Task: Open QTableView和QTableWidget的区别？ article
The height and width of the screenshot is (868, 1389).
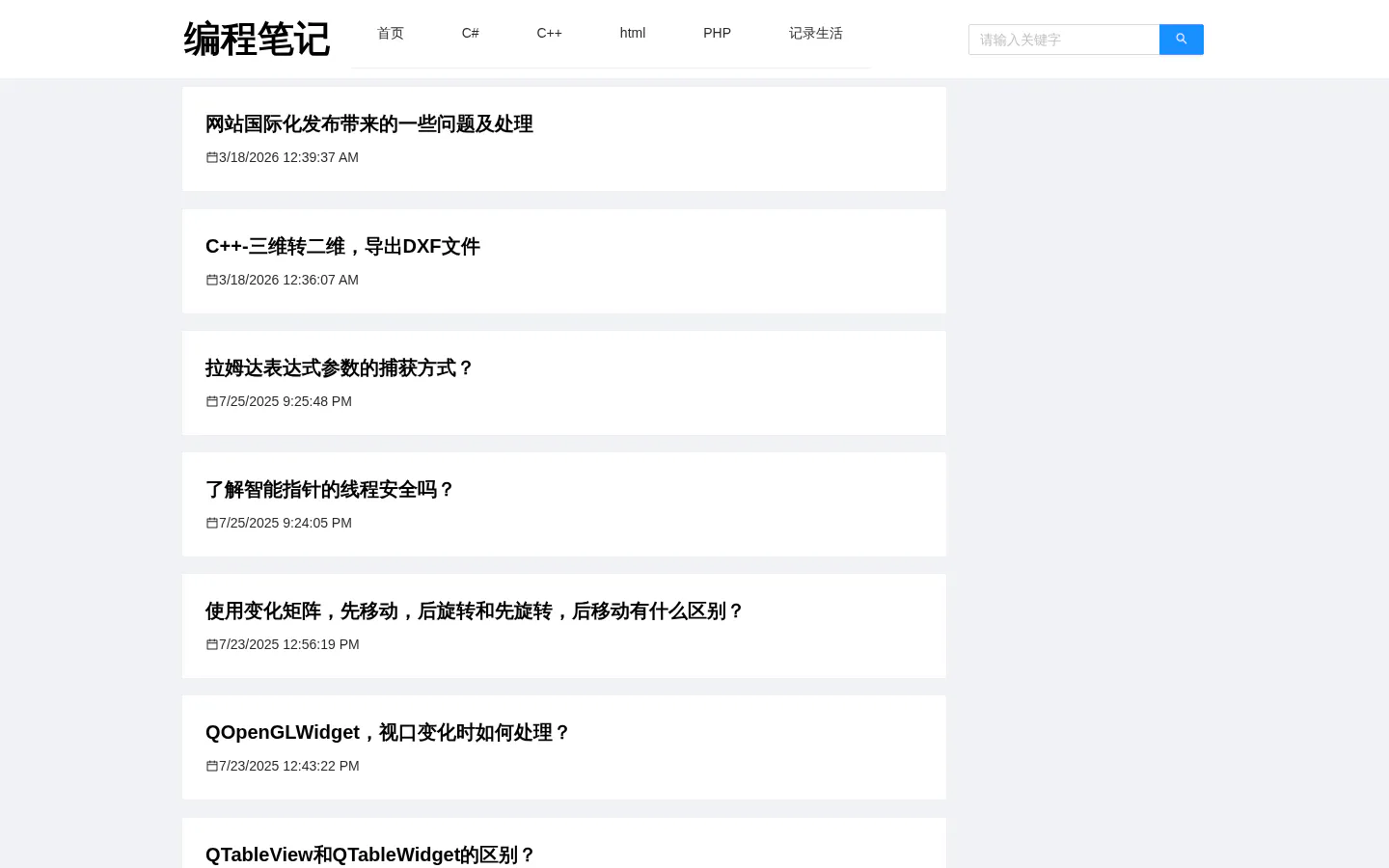Action: 370,854
